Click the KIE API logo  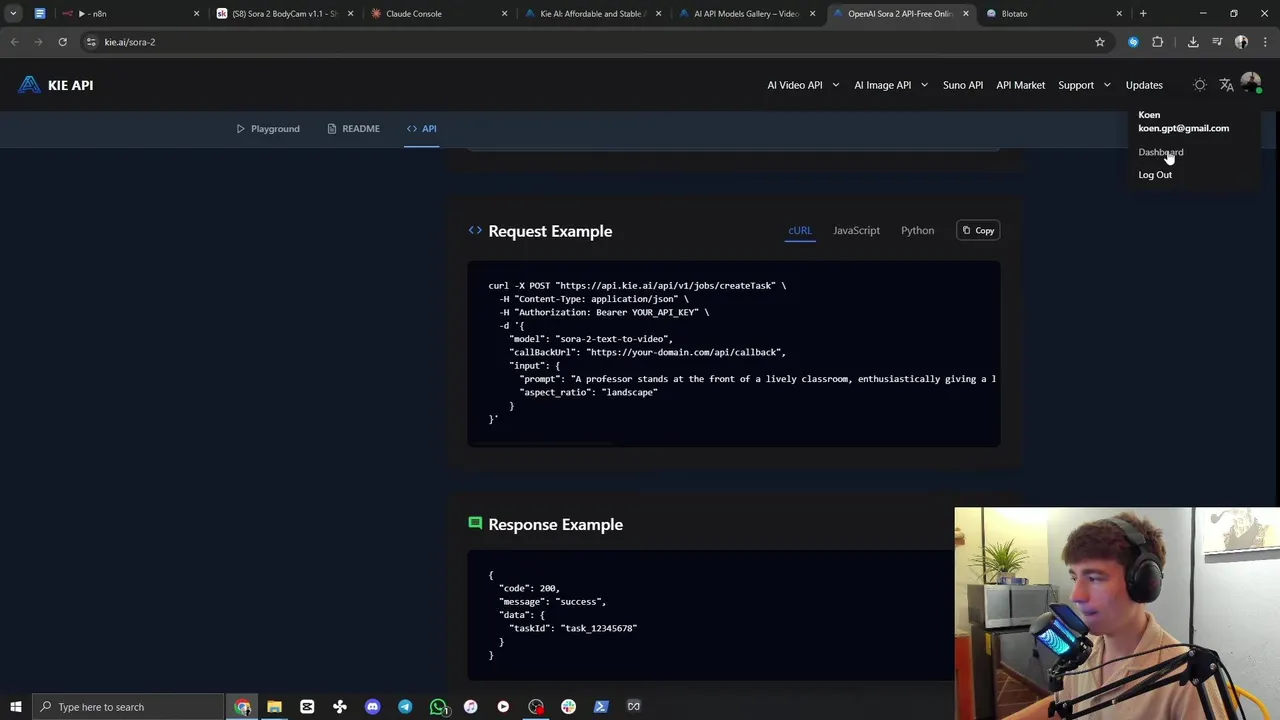click(55, 85)
